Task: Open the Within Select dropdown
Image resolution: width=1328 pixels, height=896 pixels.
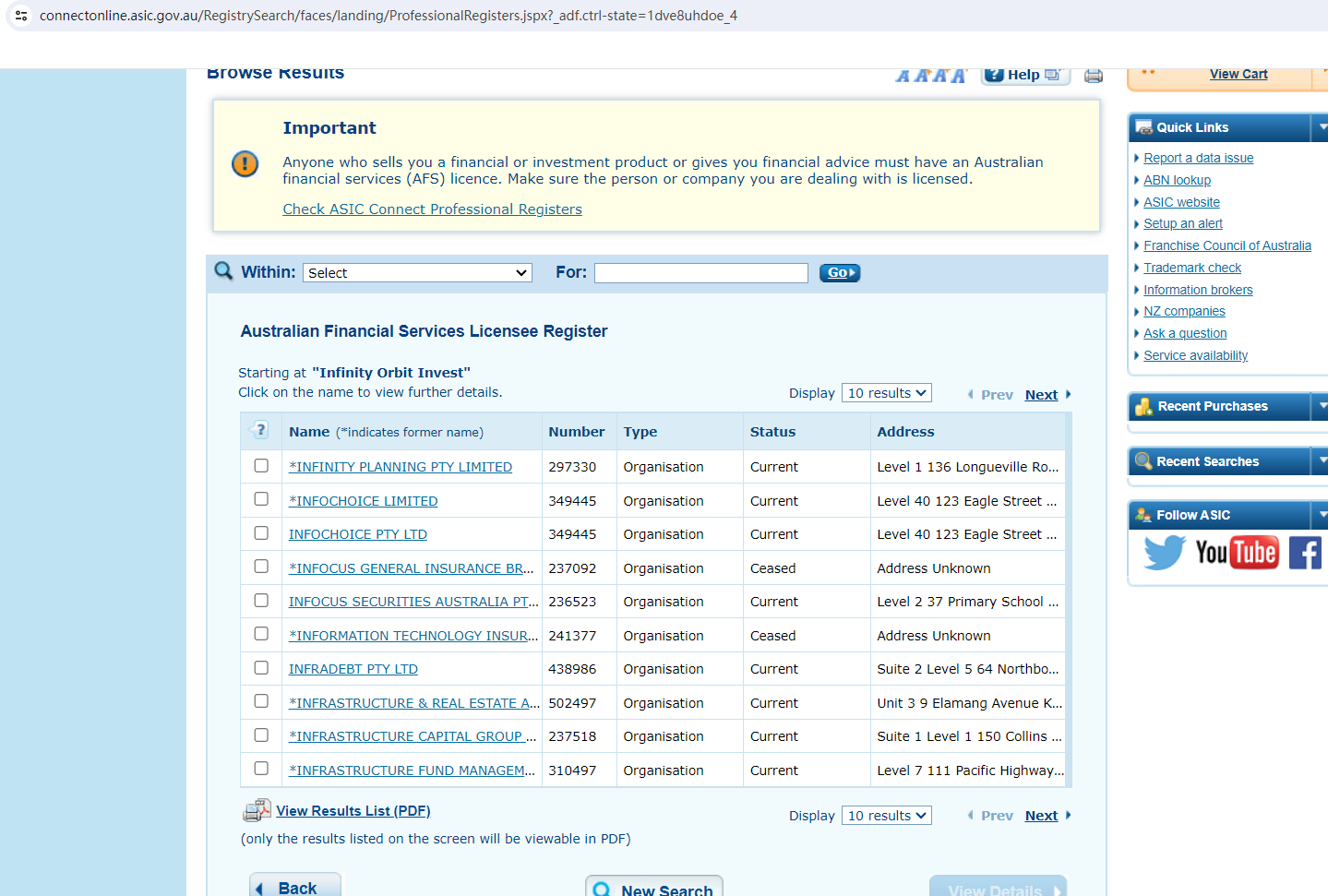Action: point(417,273)
